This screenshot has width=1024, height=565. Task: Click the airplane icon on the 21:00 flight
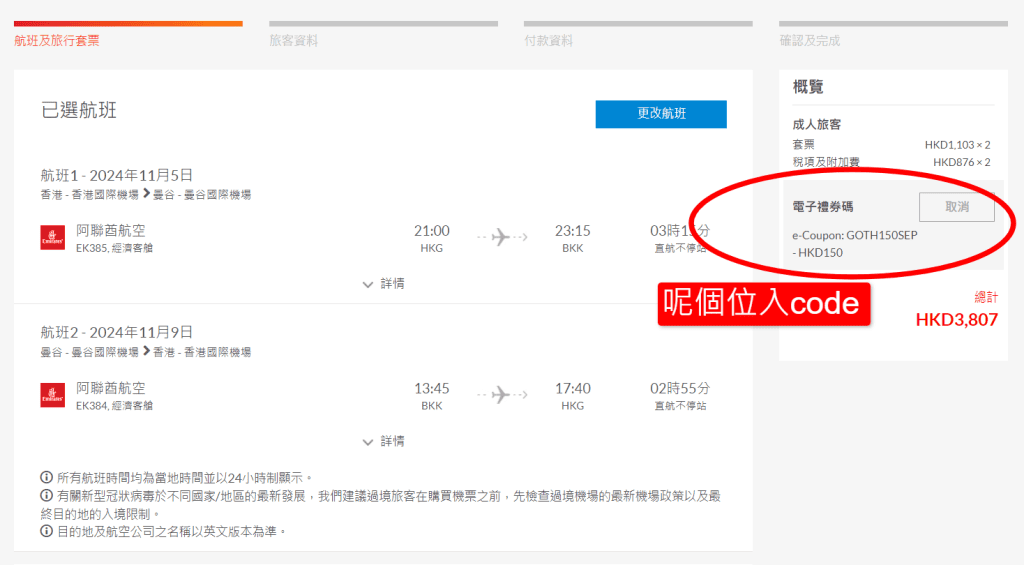(x=500, y=237)
